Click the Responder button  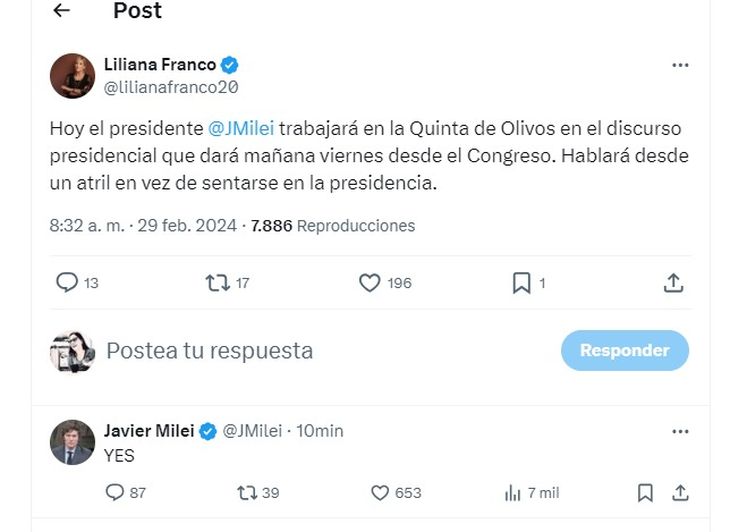pos(624,350)
